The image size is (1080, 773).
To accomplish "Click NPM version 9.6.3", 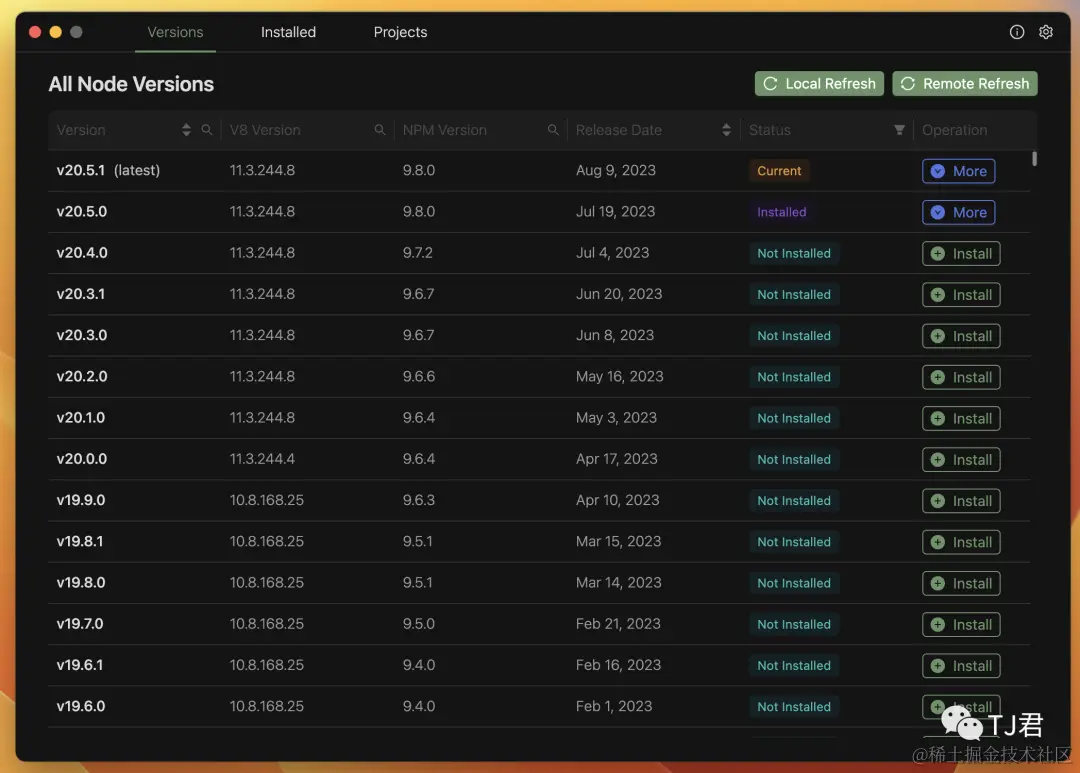I will (x=419, y=500).
